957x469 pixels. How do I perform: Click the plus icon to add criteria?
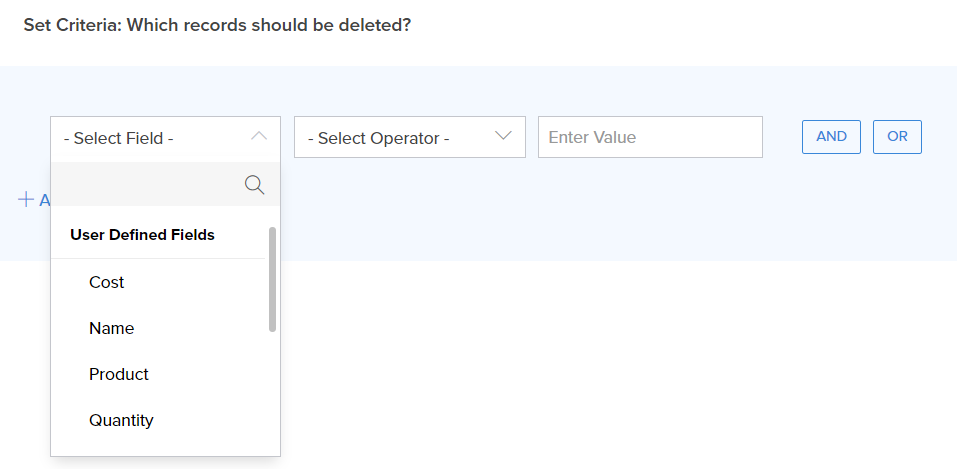coord(26,199)
